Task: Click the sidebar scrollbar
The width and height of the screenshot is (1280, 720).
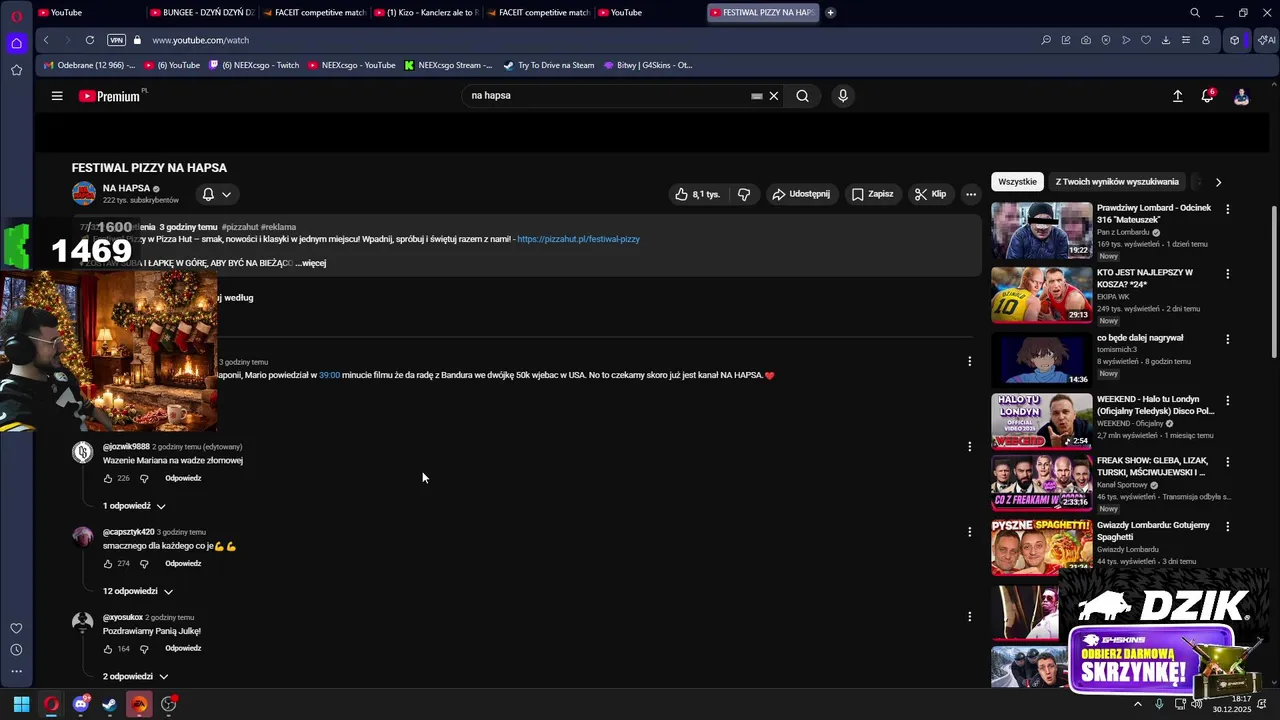Action: click(x=1274, y=280)
